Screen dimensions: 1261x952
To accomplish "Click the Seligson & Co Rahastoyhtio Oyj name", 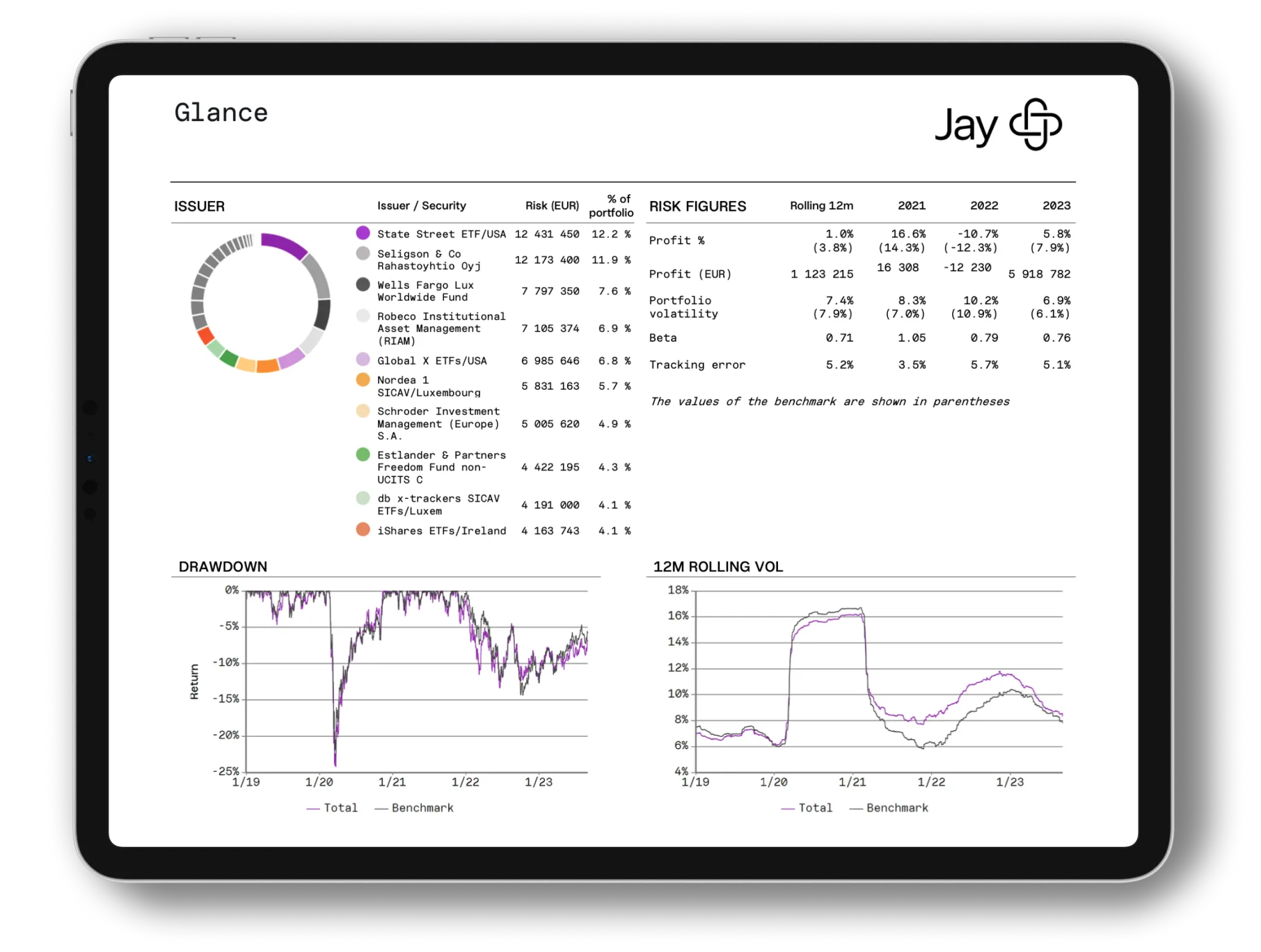I will point(429,260).
